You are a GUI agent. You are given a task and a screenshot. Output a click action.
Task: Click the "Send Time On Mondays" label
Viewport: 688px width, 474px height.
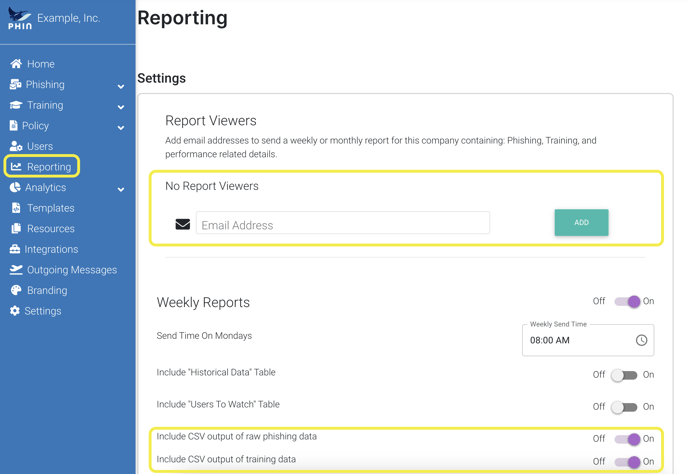(x=204, y=336)
